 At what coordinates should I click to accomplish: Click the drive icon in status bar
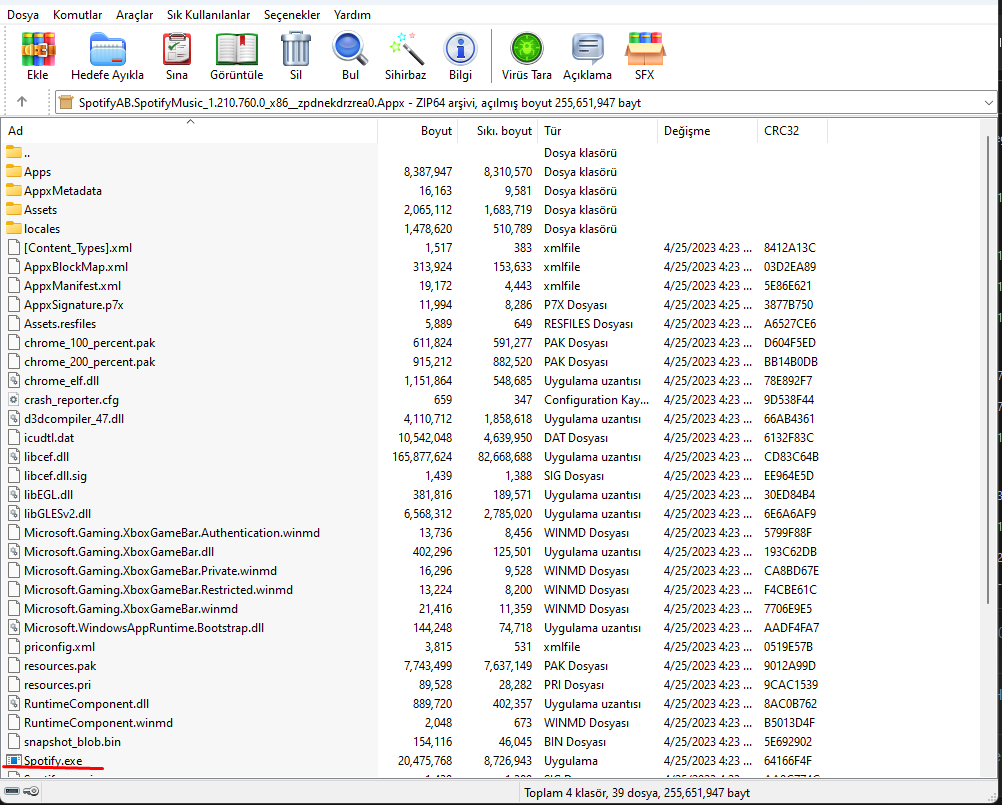[x=12, y=792]
